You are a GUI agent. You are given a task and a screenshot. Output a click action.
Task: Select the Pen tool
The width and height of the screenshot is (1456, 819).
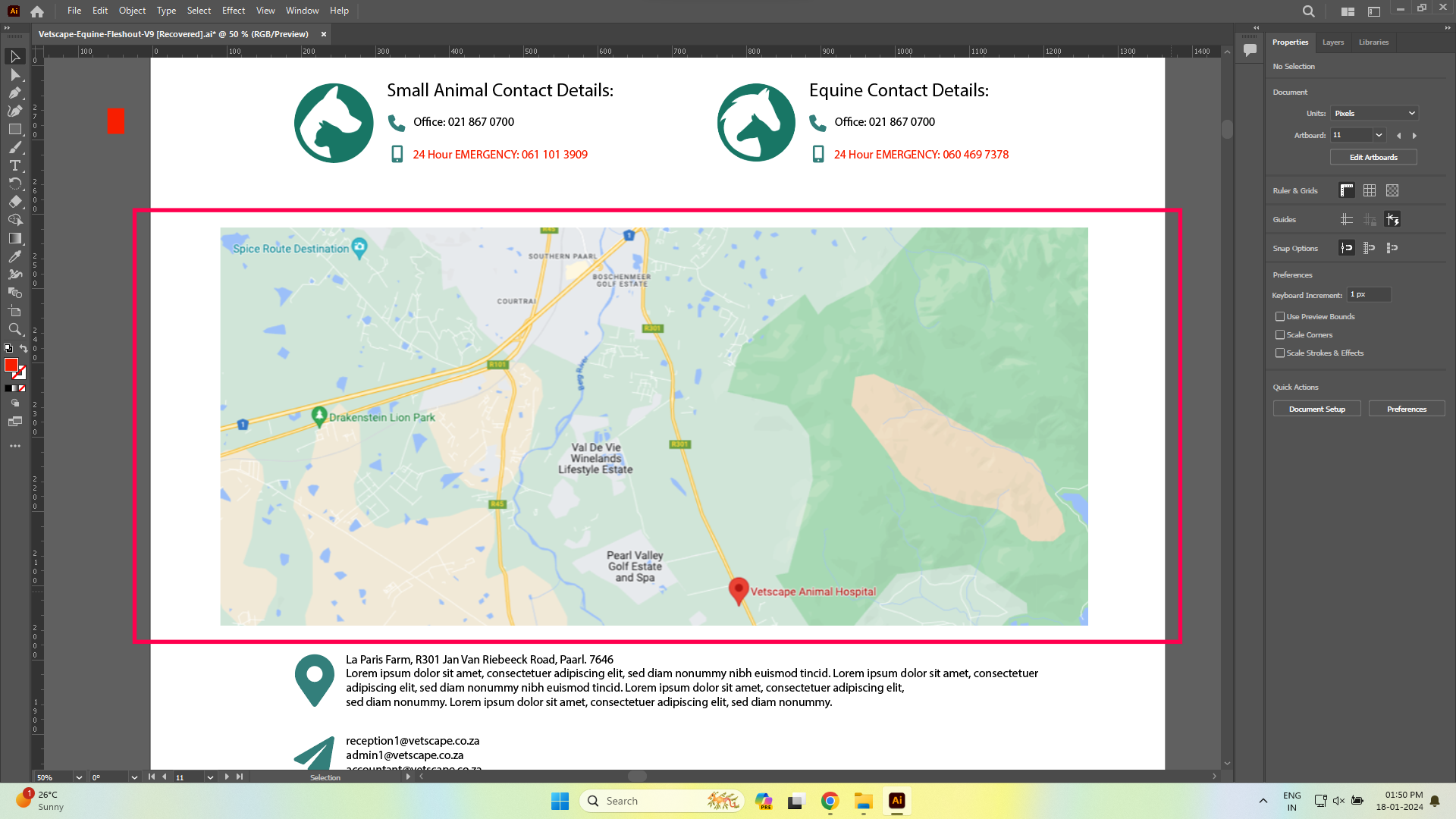[x=14, y=93]
